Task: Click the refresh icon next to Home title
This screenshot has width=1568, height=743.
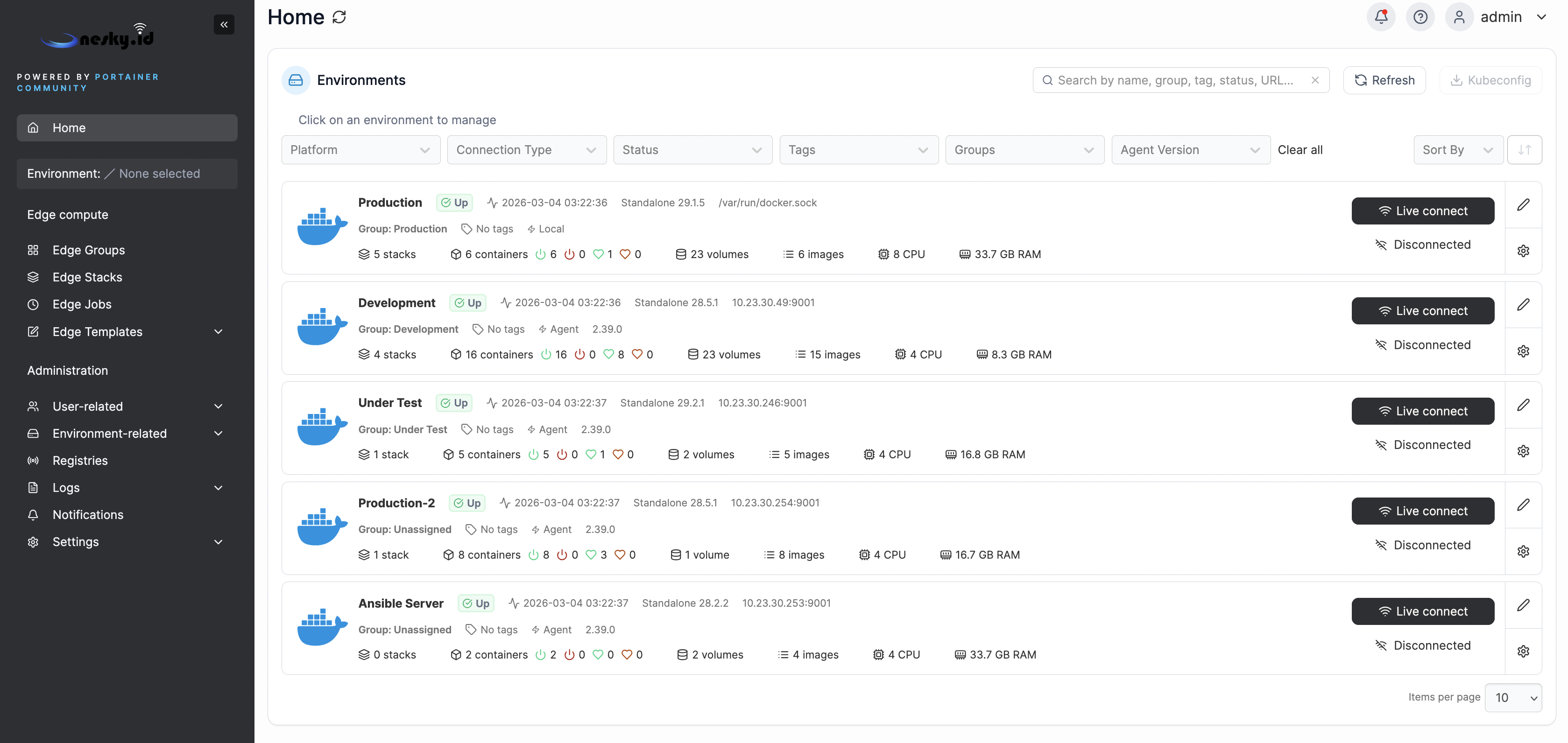Action: point(339,17)
